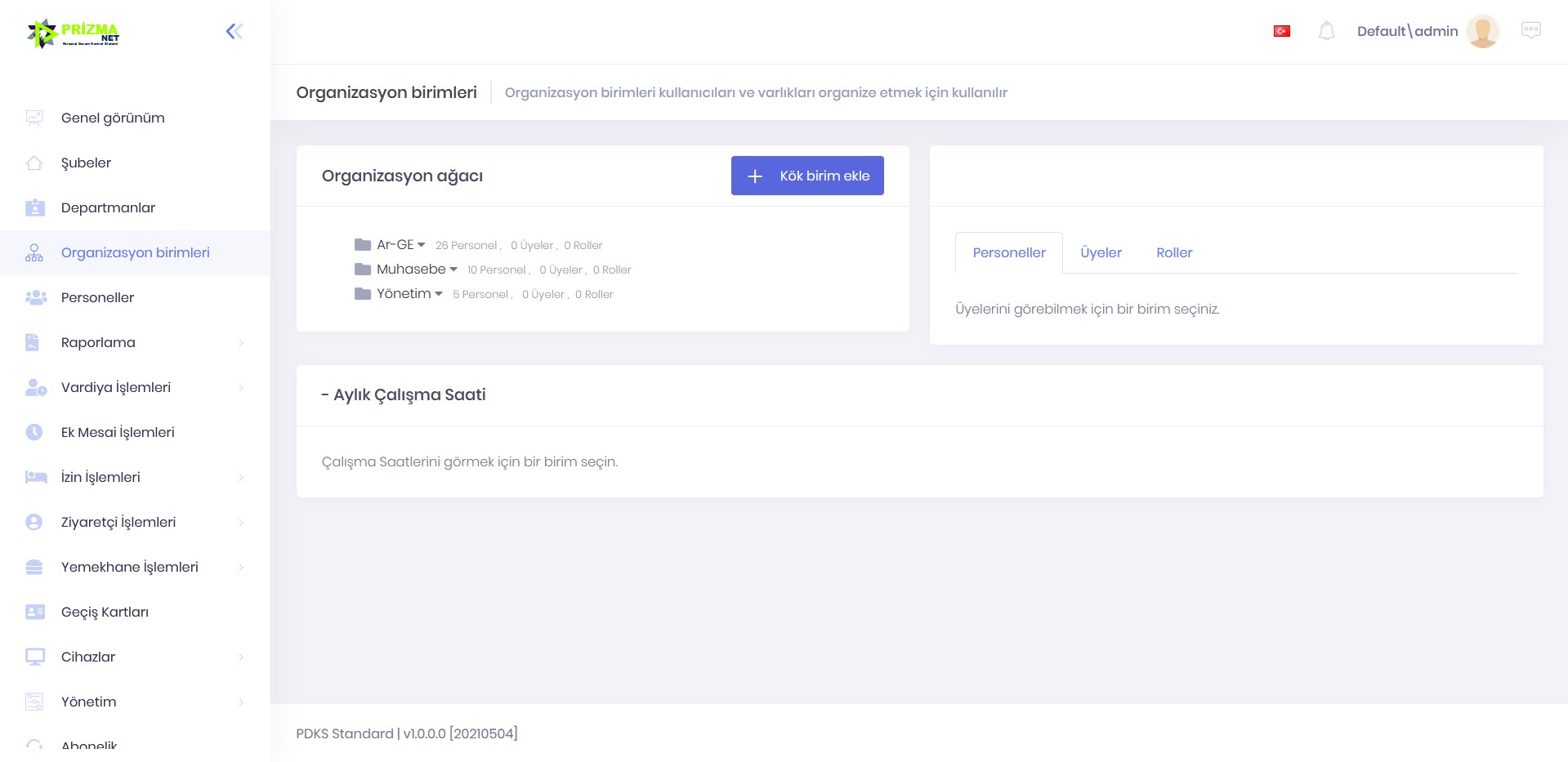Click the Prizma Net logo
1568x762 pixels.
tap(74, 33)
